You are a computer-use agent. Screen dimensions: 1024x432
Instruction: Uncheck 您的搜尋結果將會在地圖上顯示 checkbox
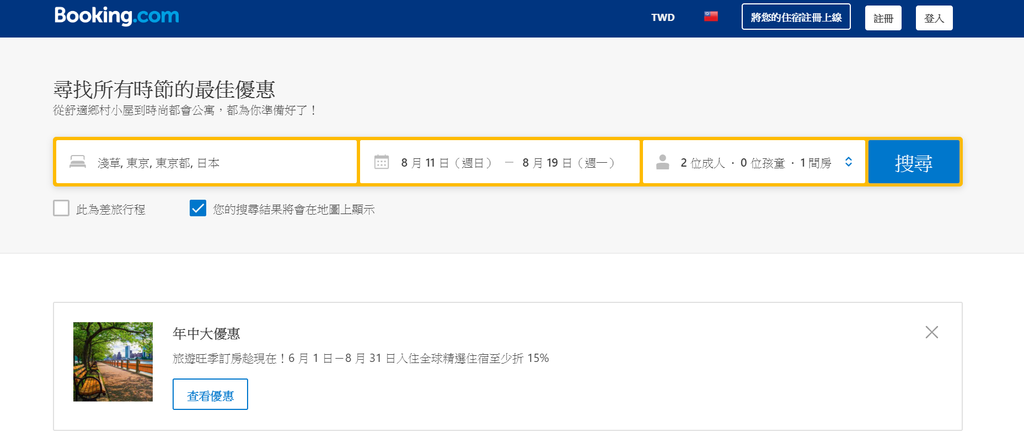[x=198, y=209]
